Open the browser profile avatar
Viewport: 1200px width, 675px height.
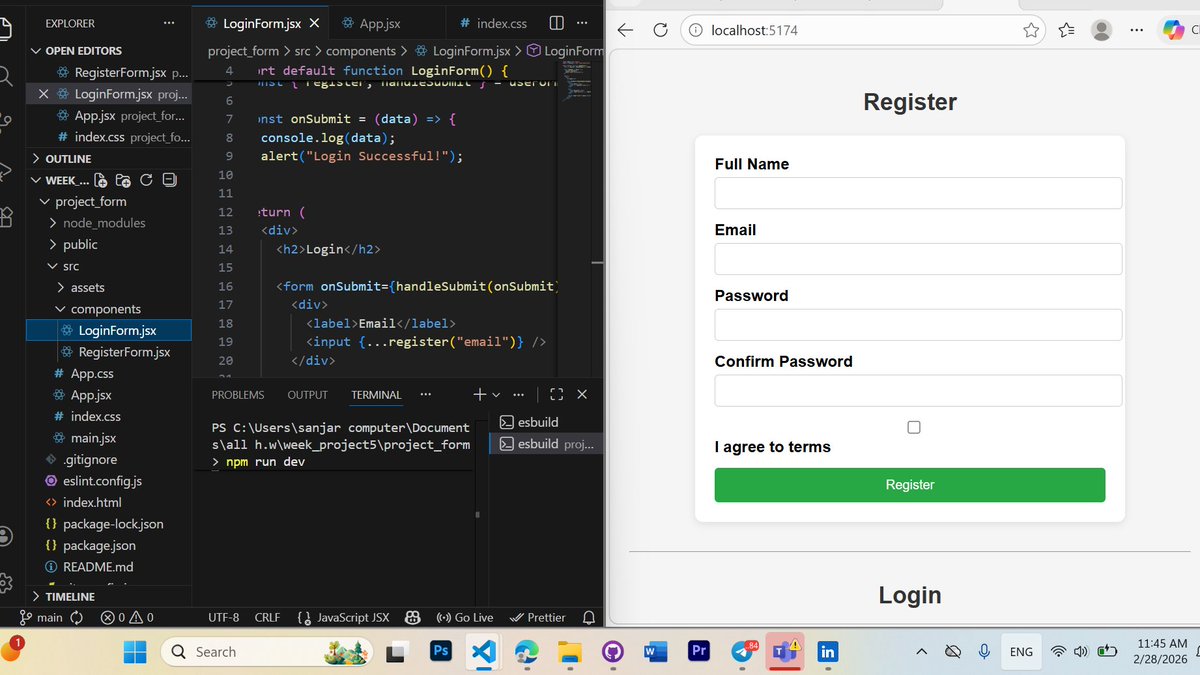1101,30
